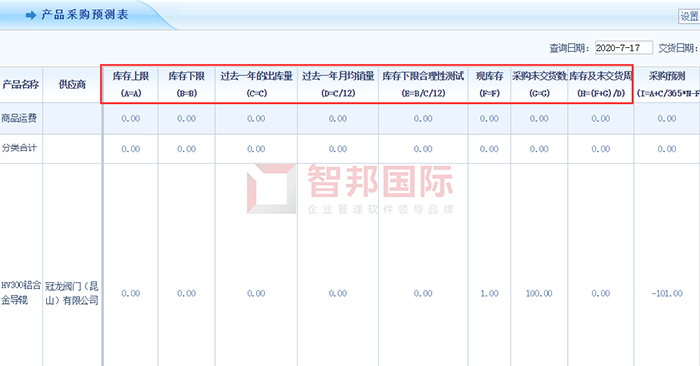Click the 库存上限 (A=A) column header
700x366 pixels.
click(130, 84)
